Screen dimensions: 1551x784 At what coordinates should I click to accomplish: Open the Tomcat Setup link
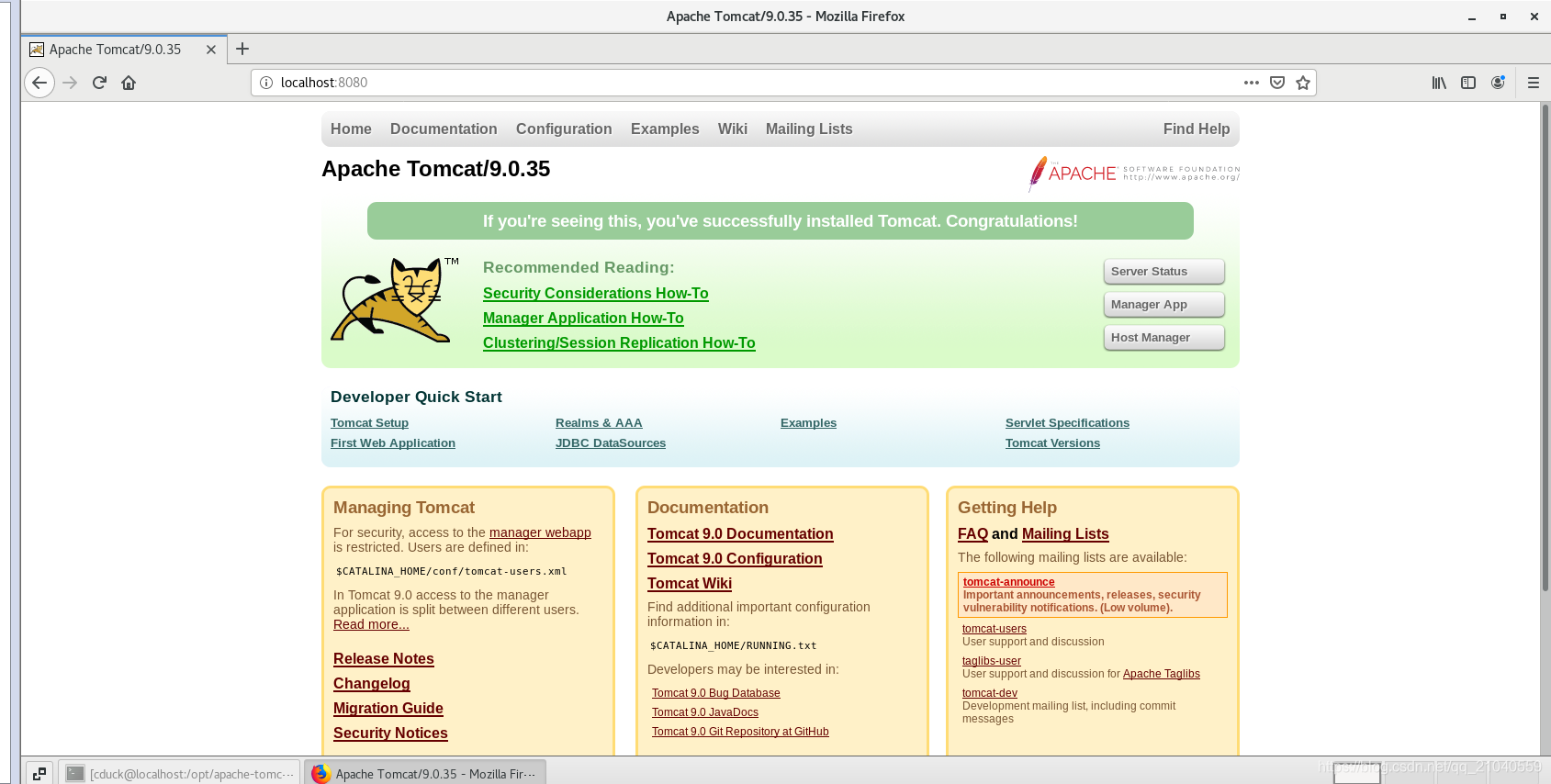[x=369, y=423]
